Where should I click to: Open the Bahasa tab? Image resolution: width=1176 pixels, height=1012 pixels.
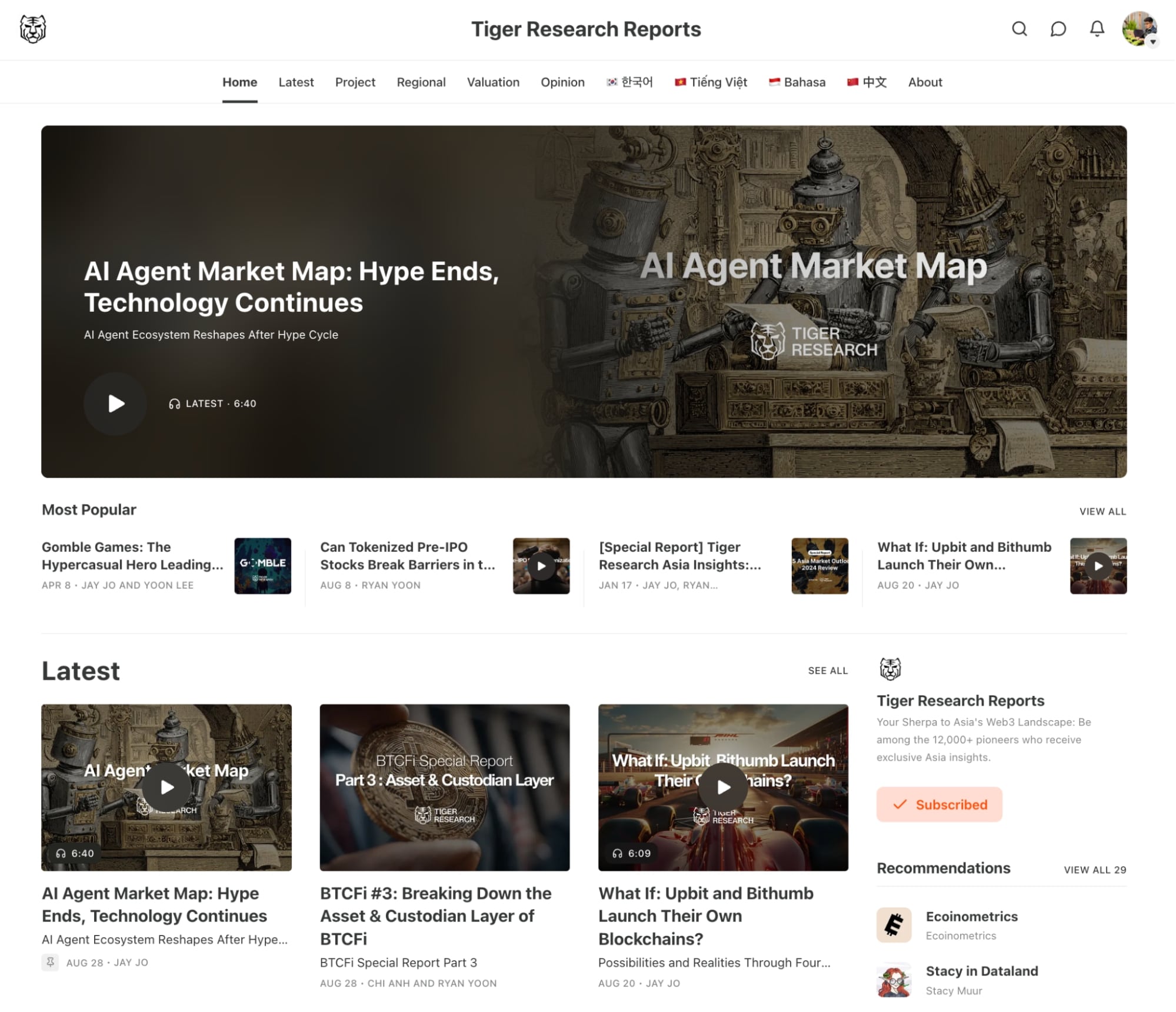click(x=797, y=82)
